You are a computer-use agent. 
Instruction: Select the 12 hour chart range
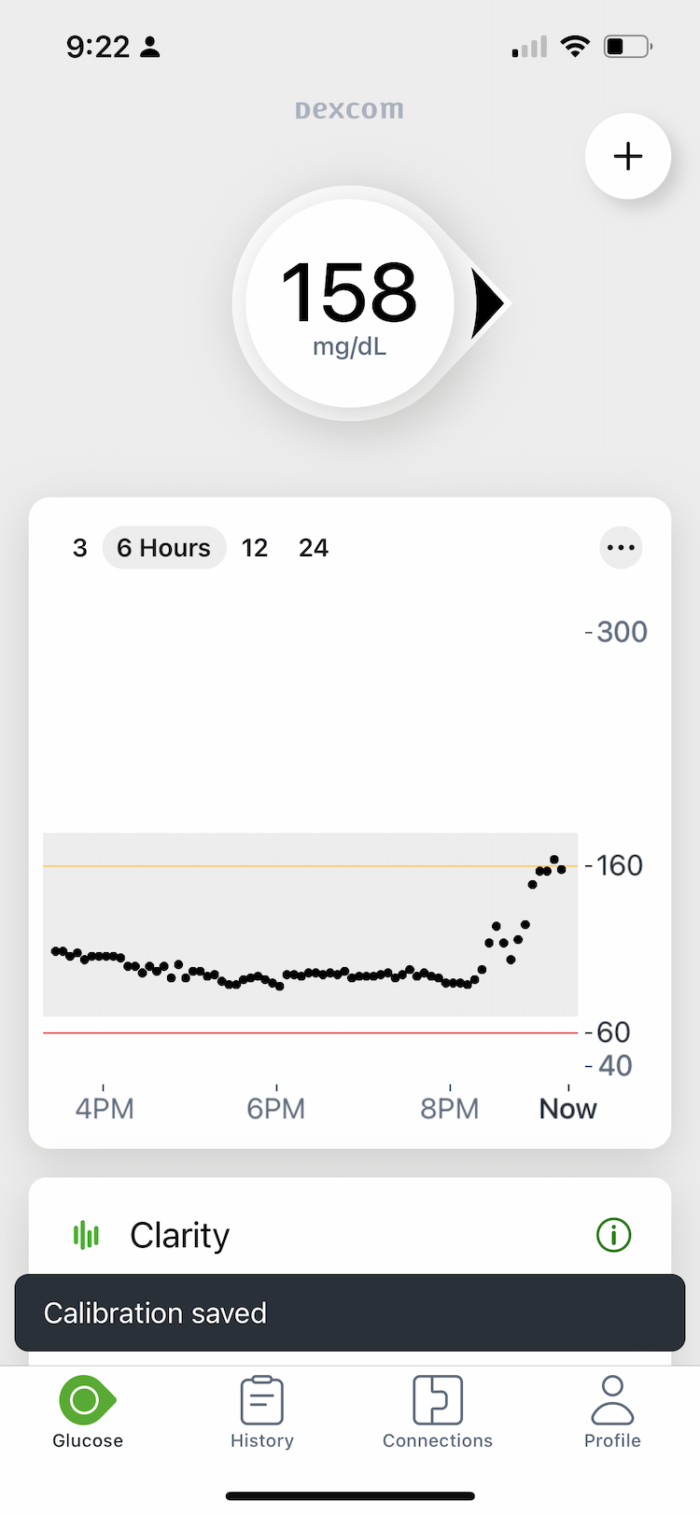[255, 548]
